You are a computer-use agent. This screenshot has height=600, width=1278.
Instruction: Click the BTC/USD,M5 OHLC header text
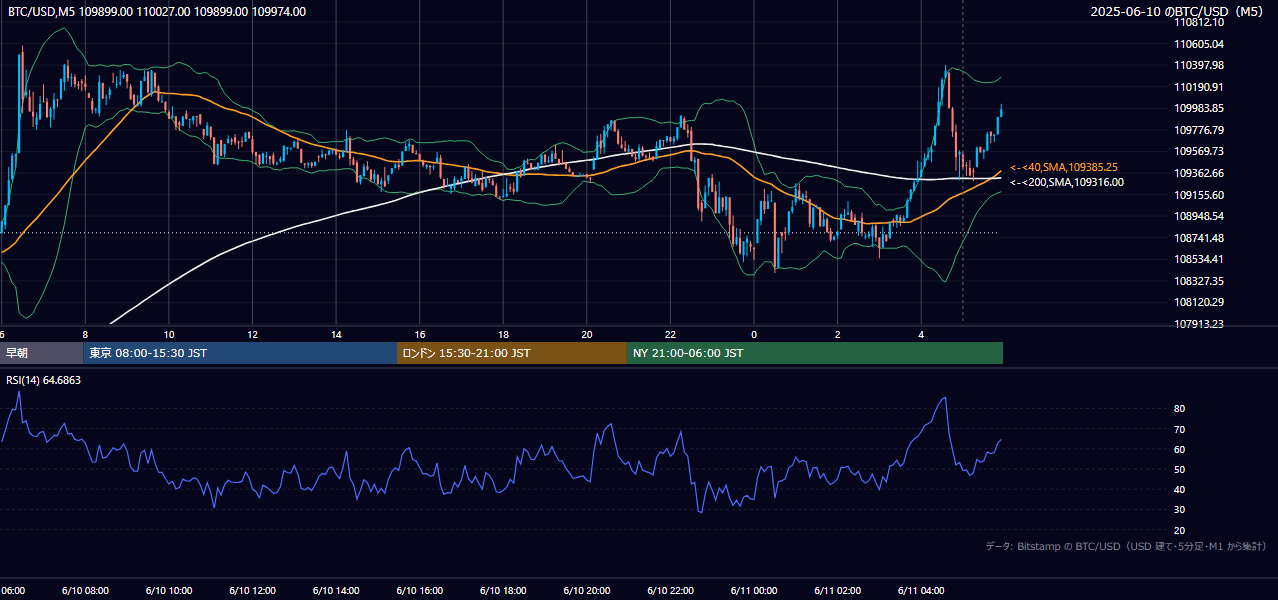[157, 12]
